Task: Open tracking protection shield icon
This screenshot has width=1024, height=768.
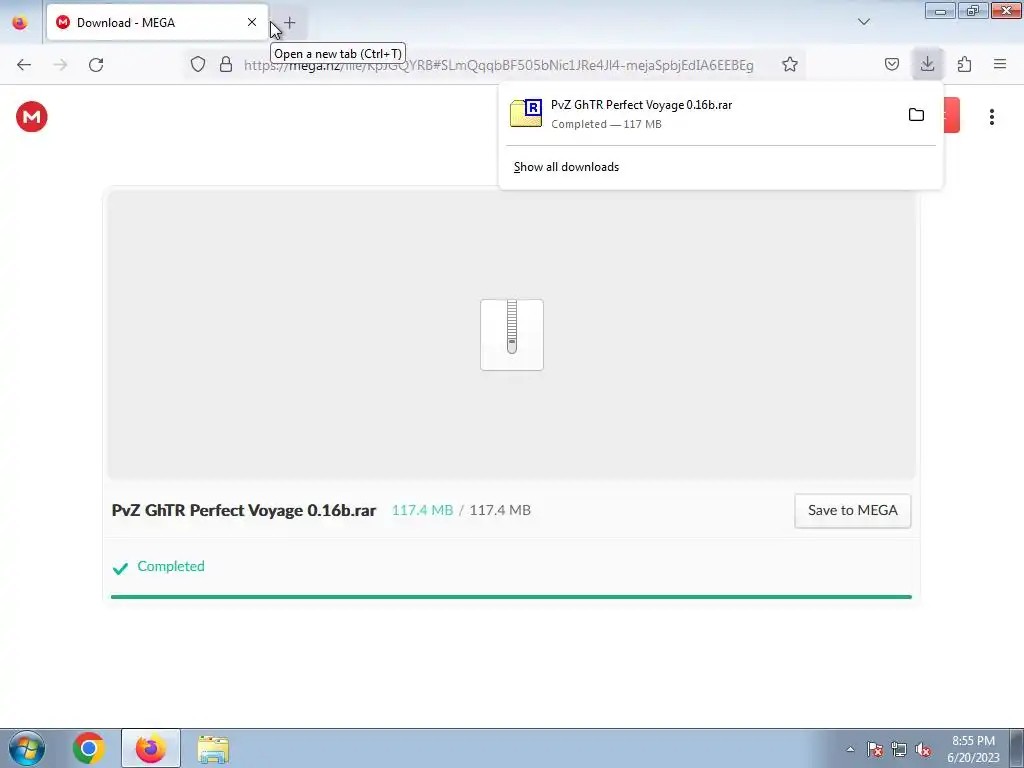Action: [198, 64]
